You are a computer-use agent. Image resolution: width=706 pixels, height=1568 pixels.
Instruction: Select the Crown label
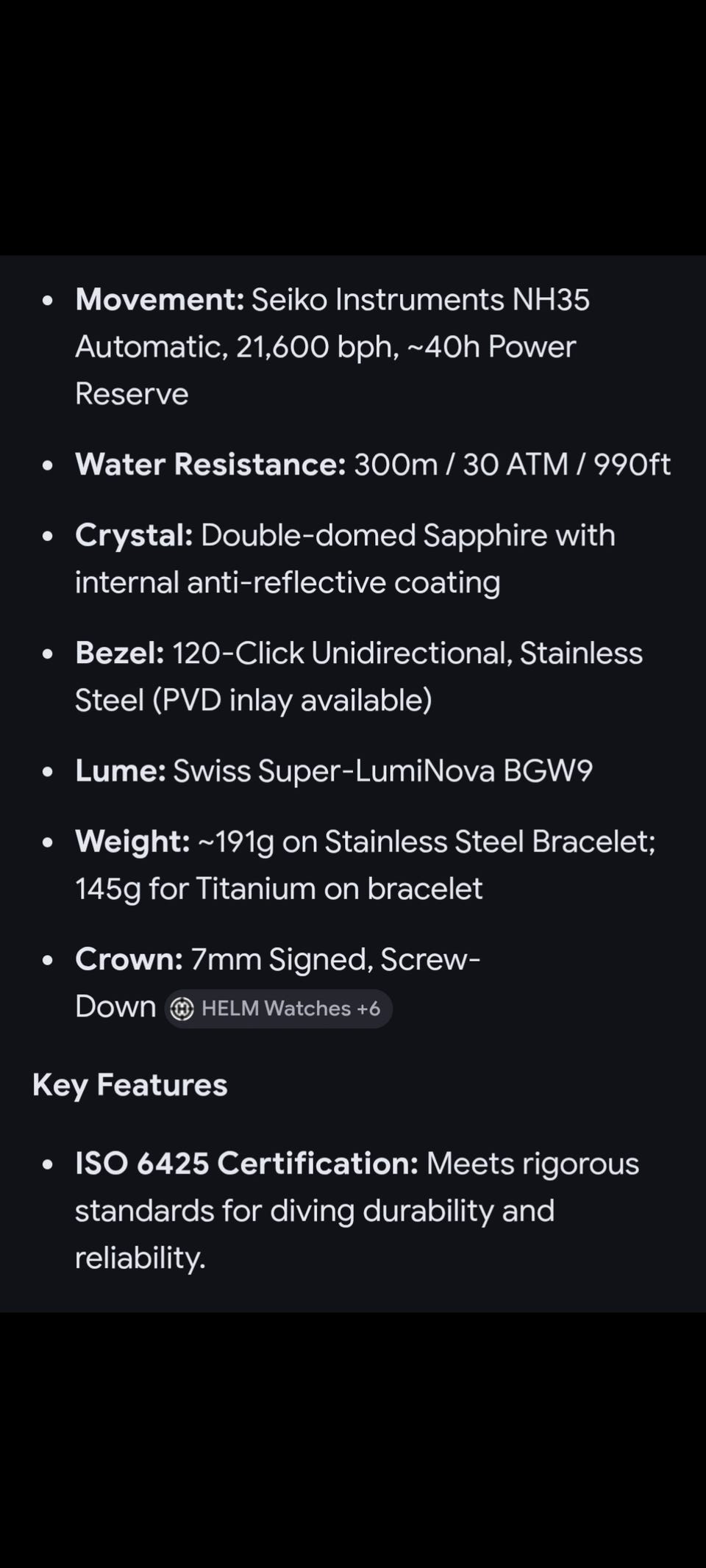click(129, 959)
